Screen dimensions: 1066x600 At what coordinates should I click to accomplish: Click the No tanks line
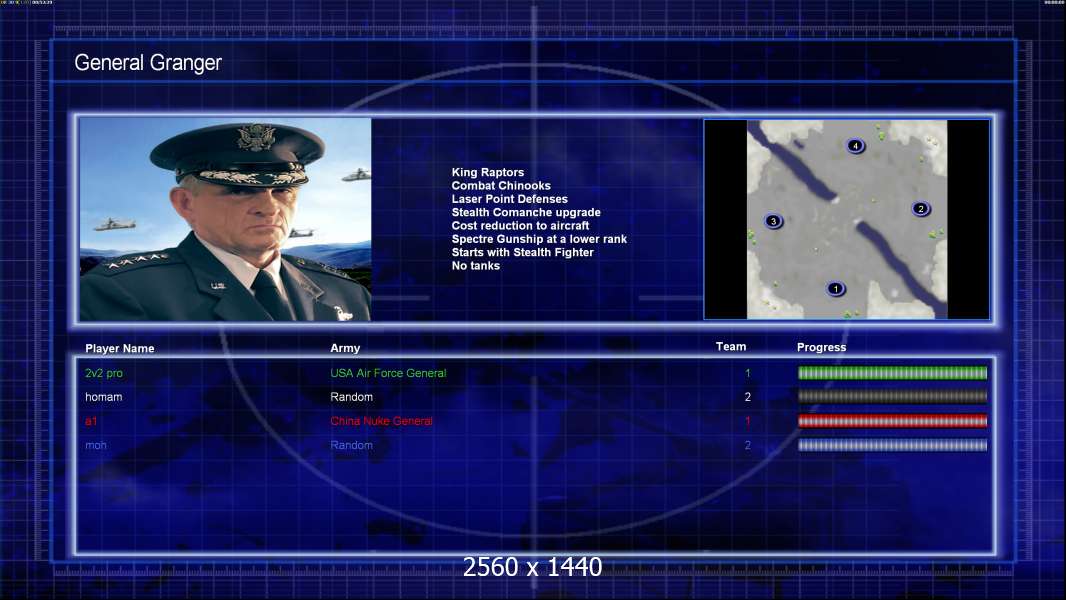[x=476, y=266]
